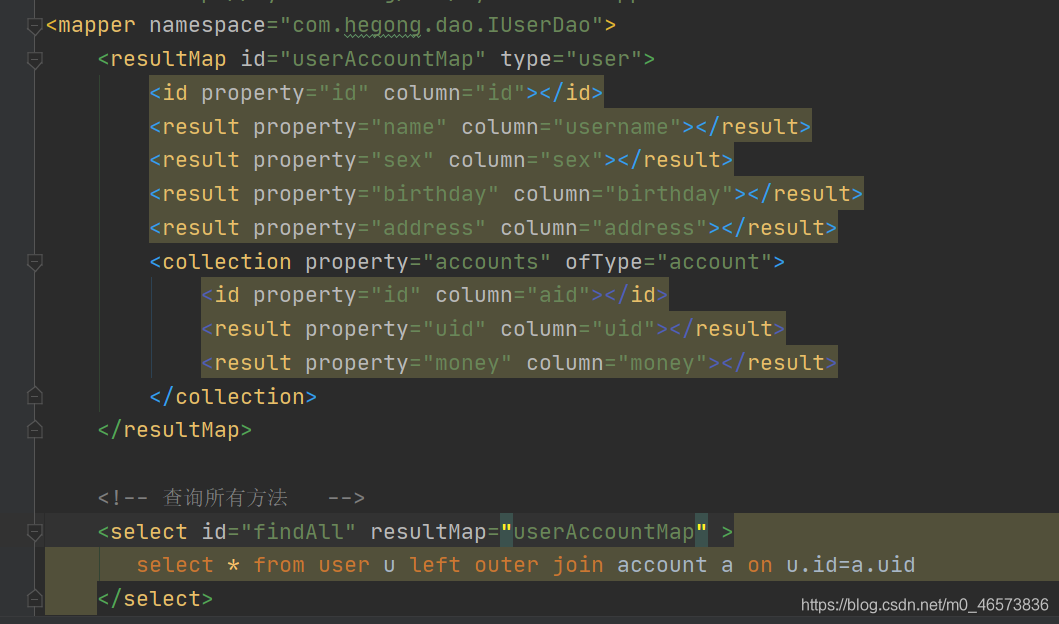Click the SQL keyword "outer"
1059x624 pixels.
507,565
